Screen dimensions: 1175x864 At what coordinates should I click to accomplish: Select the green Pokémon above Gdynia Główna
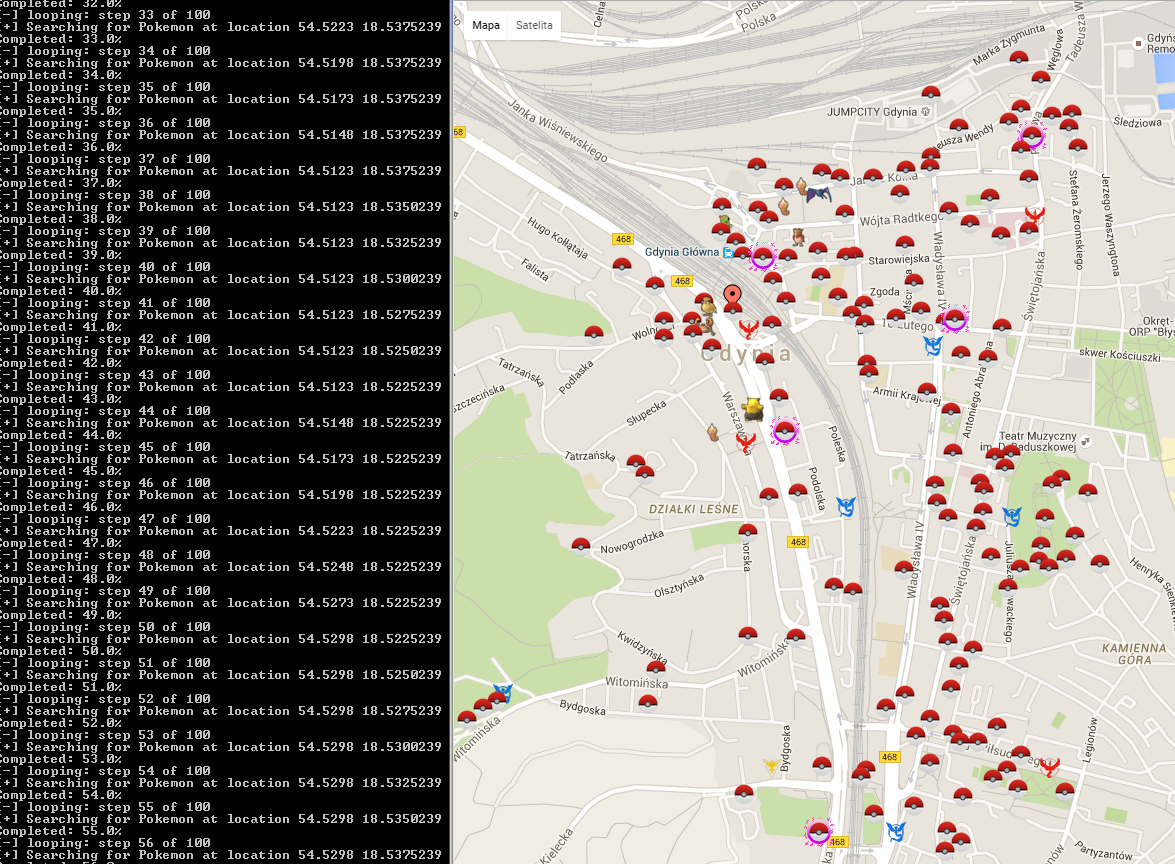pyautogui.click(x=724, y=222)
